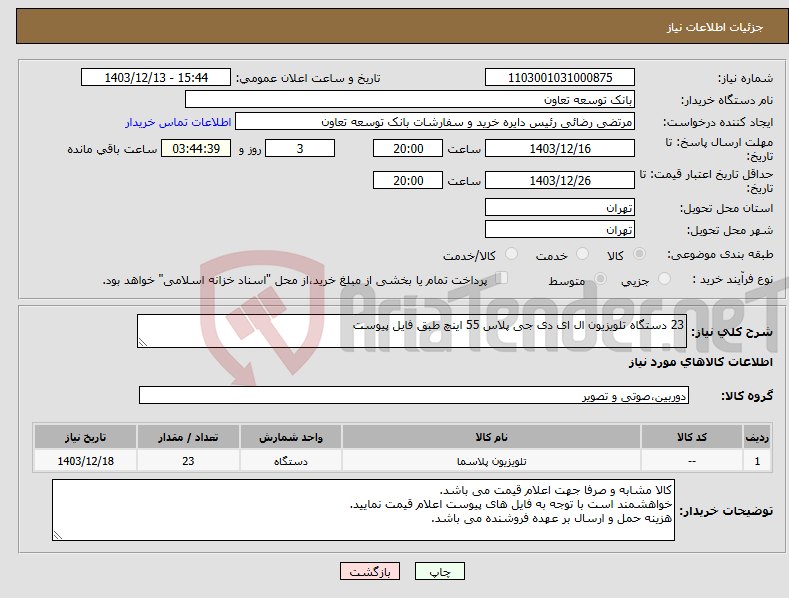Click the شماره نیاز field 1103001031000875
Screen dimensions: 789x598
[x=560, y=78]
